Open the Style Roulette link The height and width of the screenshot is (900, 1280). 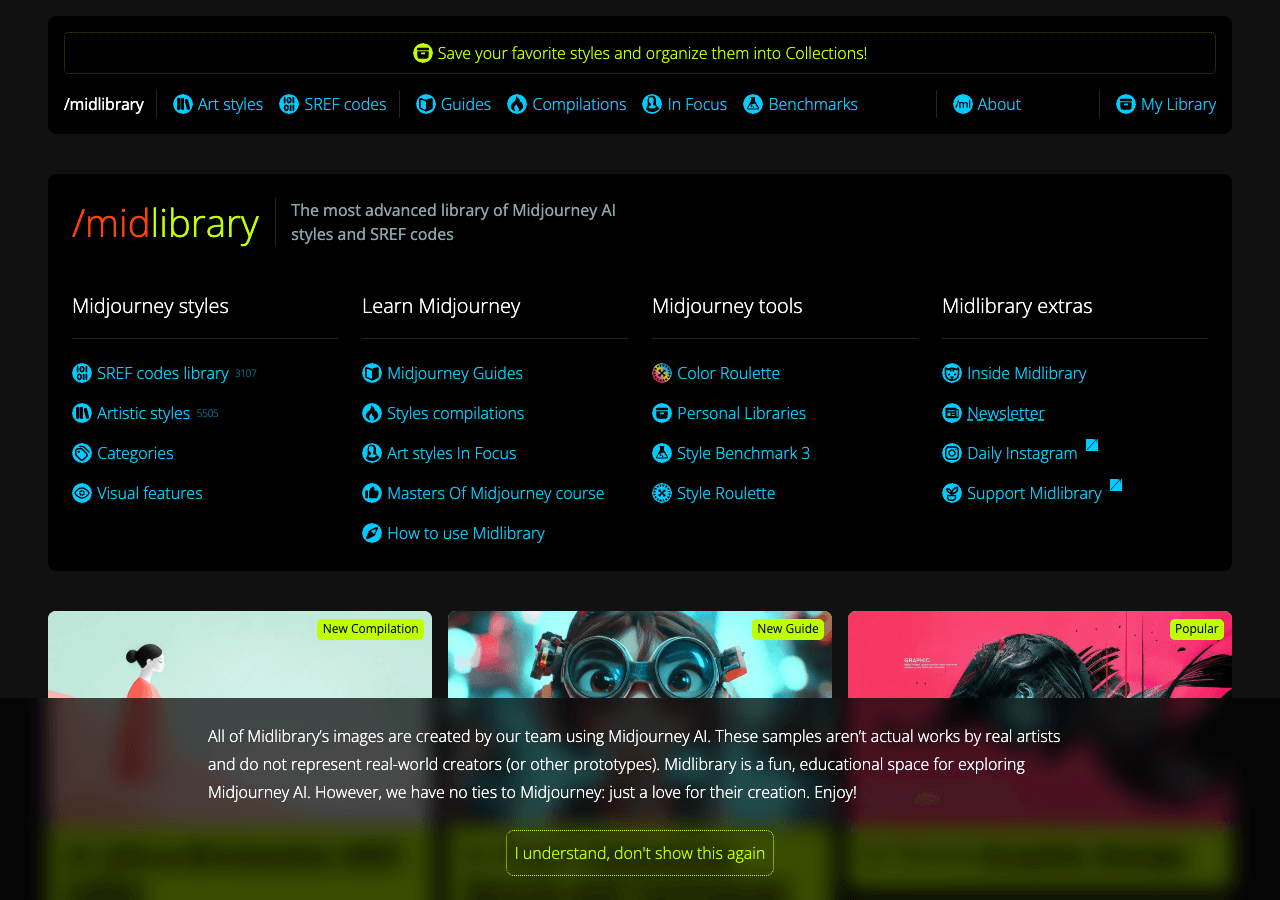pyautogui.click(x=714, y=493)
